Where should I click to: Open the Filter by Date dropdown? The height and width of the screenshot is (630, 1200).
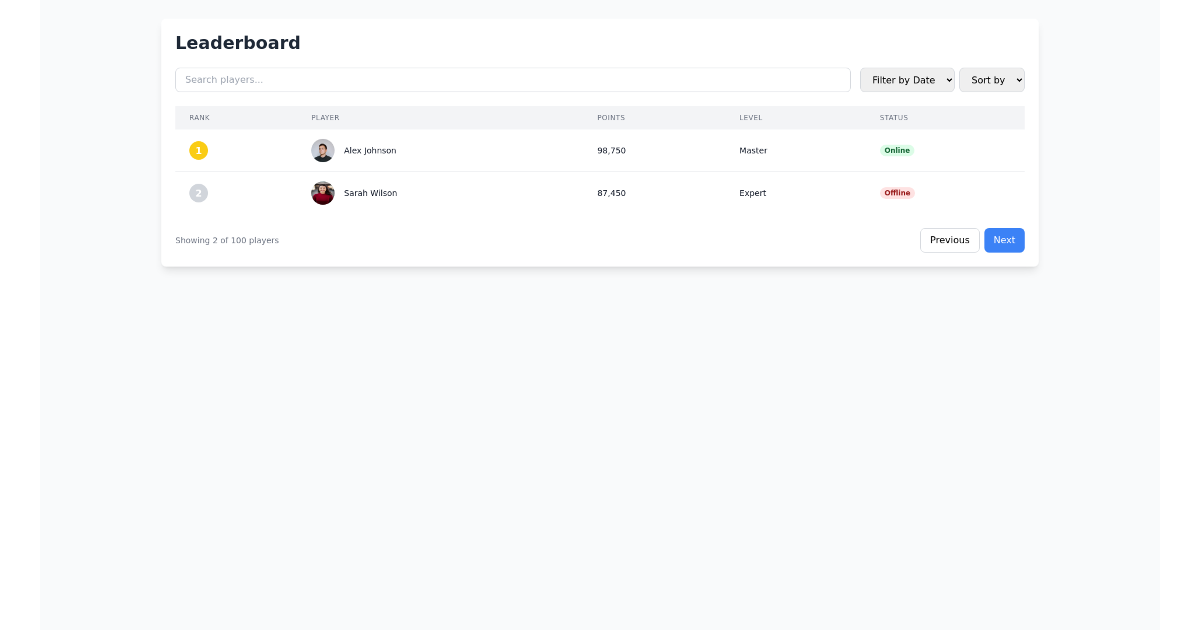point(906,79)
